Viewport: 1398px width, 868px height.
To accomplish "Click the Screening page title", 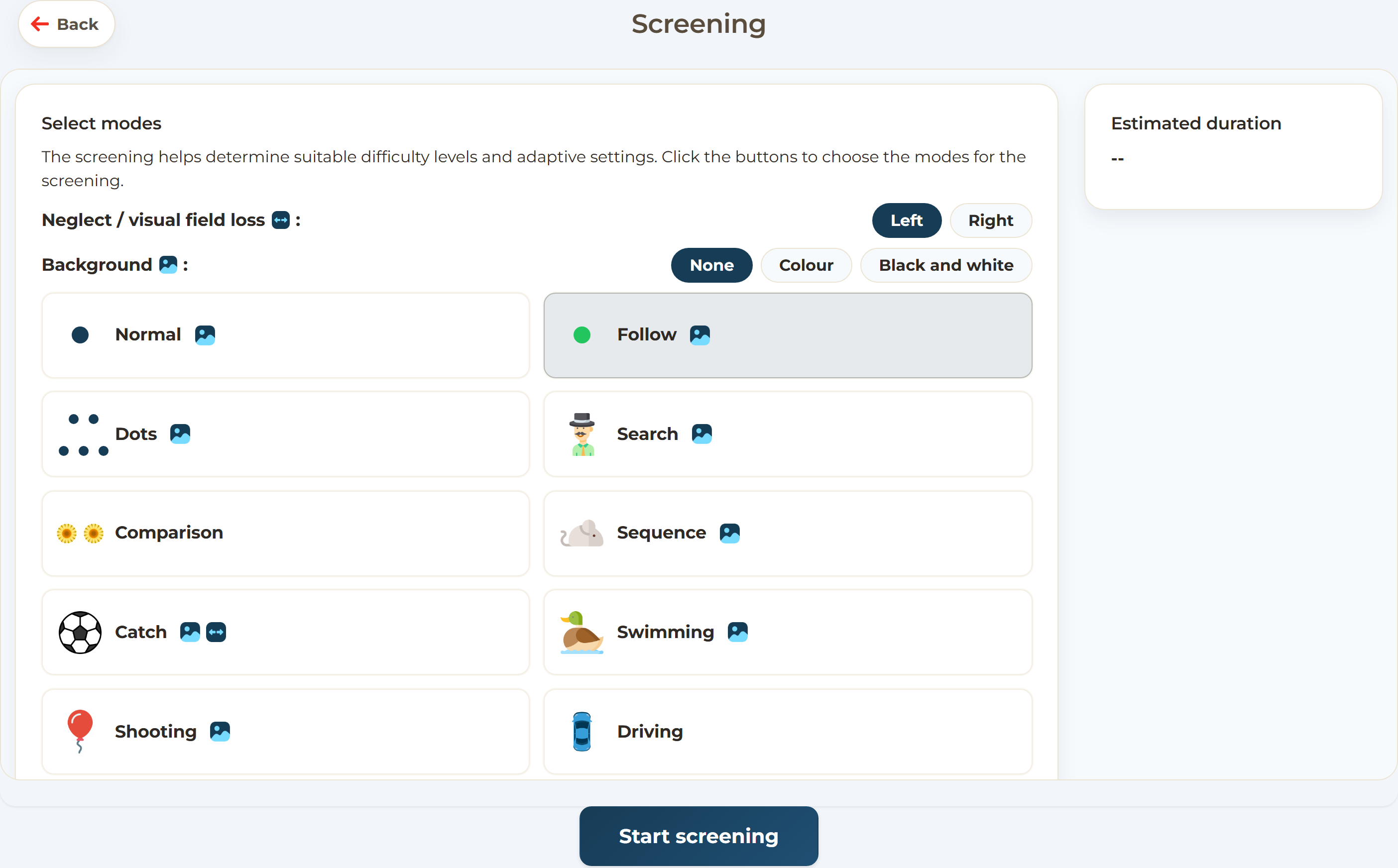I will pos(699,24).
